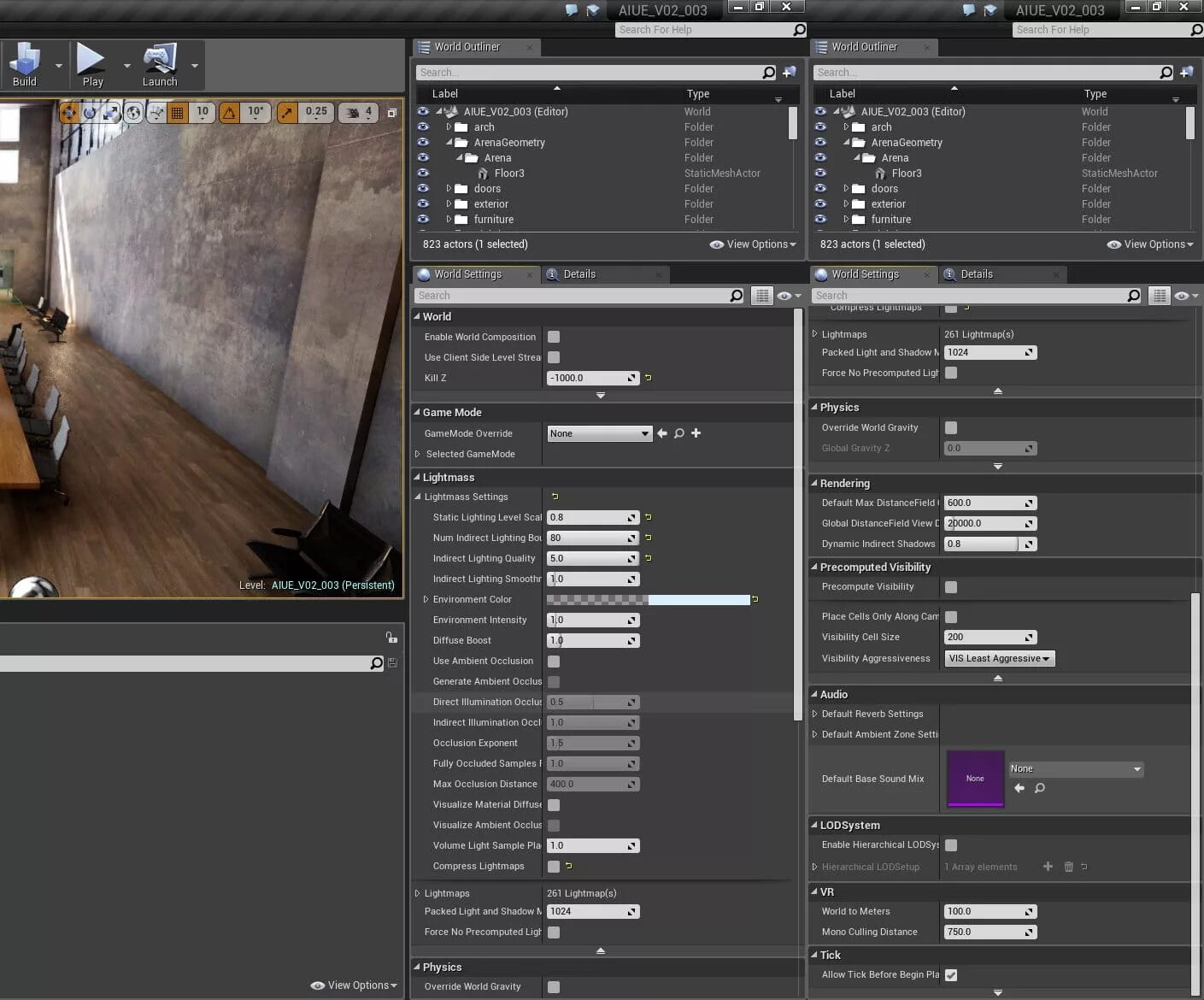Open Visibility Aggressiveness dropdown

(x=999, y=659)
